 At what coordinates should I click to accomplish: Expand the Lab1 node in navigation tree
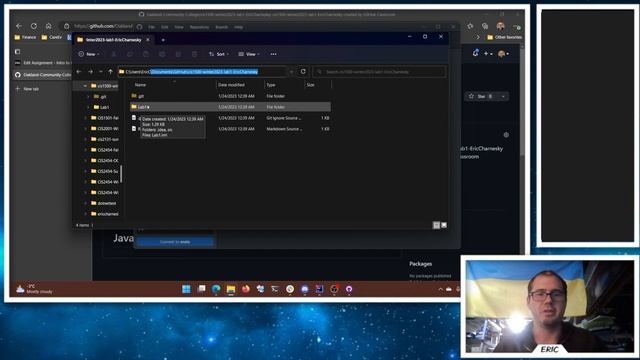[88, 107]
